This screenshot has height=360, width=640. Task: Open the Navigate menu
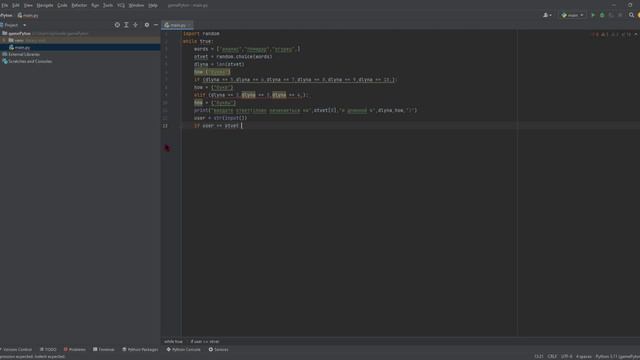[45, 5]
